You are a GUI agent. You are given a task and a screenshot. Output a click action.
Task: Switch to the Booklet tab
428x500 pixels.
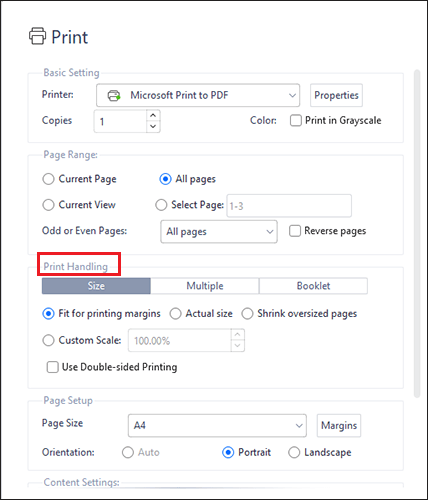[313, 286]
